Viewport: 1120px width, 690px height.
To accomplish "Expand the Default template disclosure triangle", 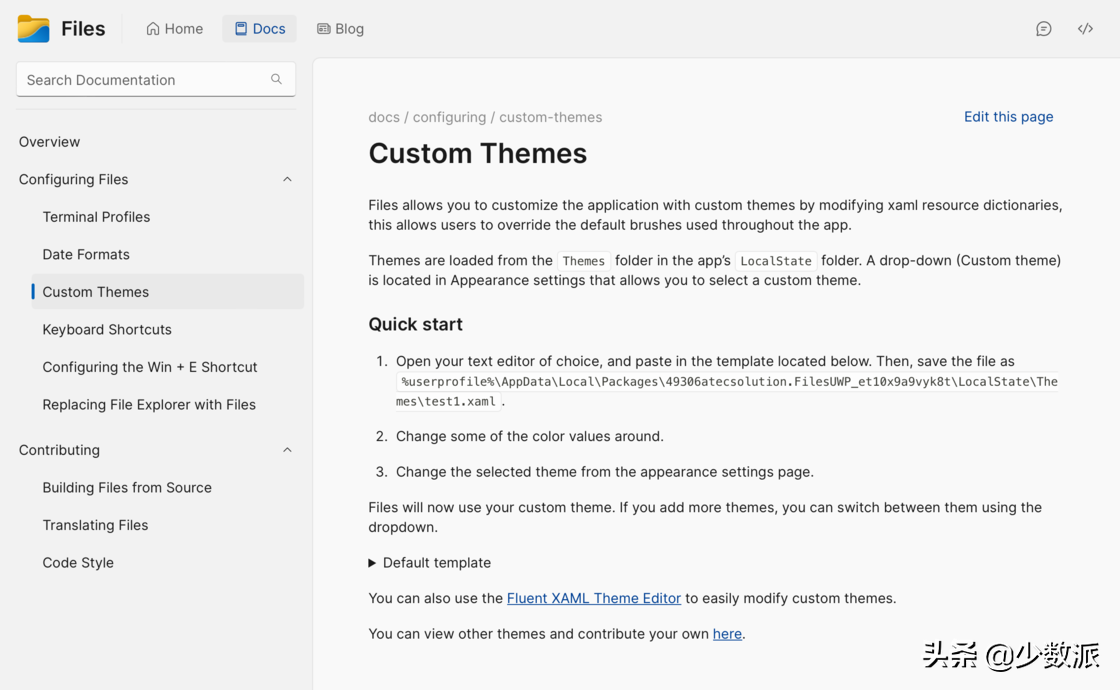I will 372,563.
